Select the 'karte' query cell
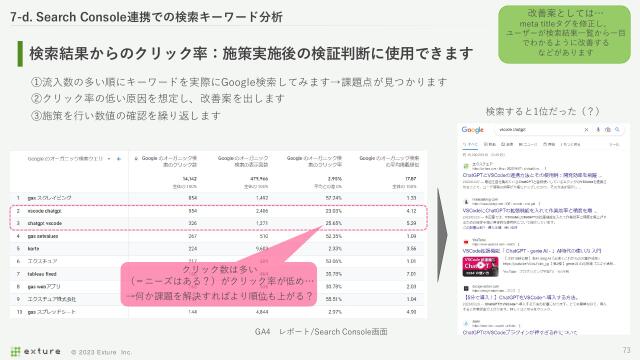 click(x=33, y=249)
